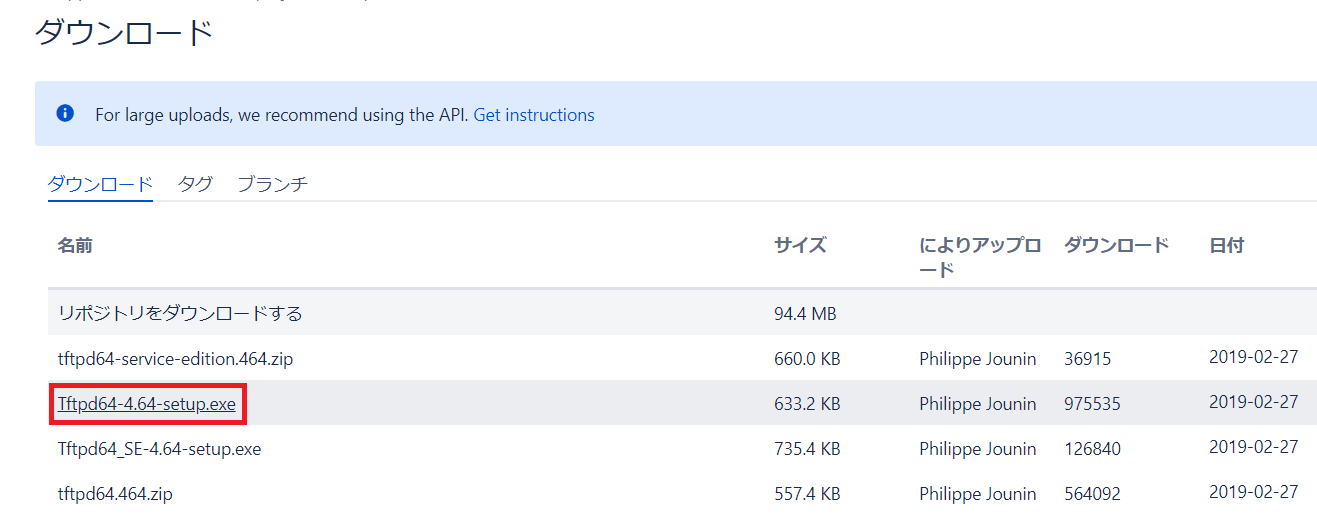Viewport: 1317px width, 515px height.
Task: Select the ダウンロード tab
Action: point(100,184)
